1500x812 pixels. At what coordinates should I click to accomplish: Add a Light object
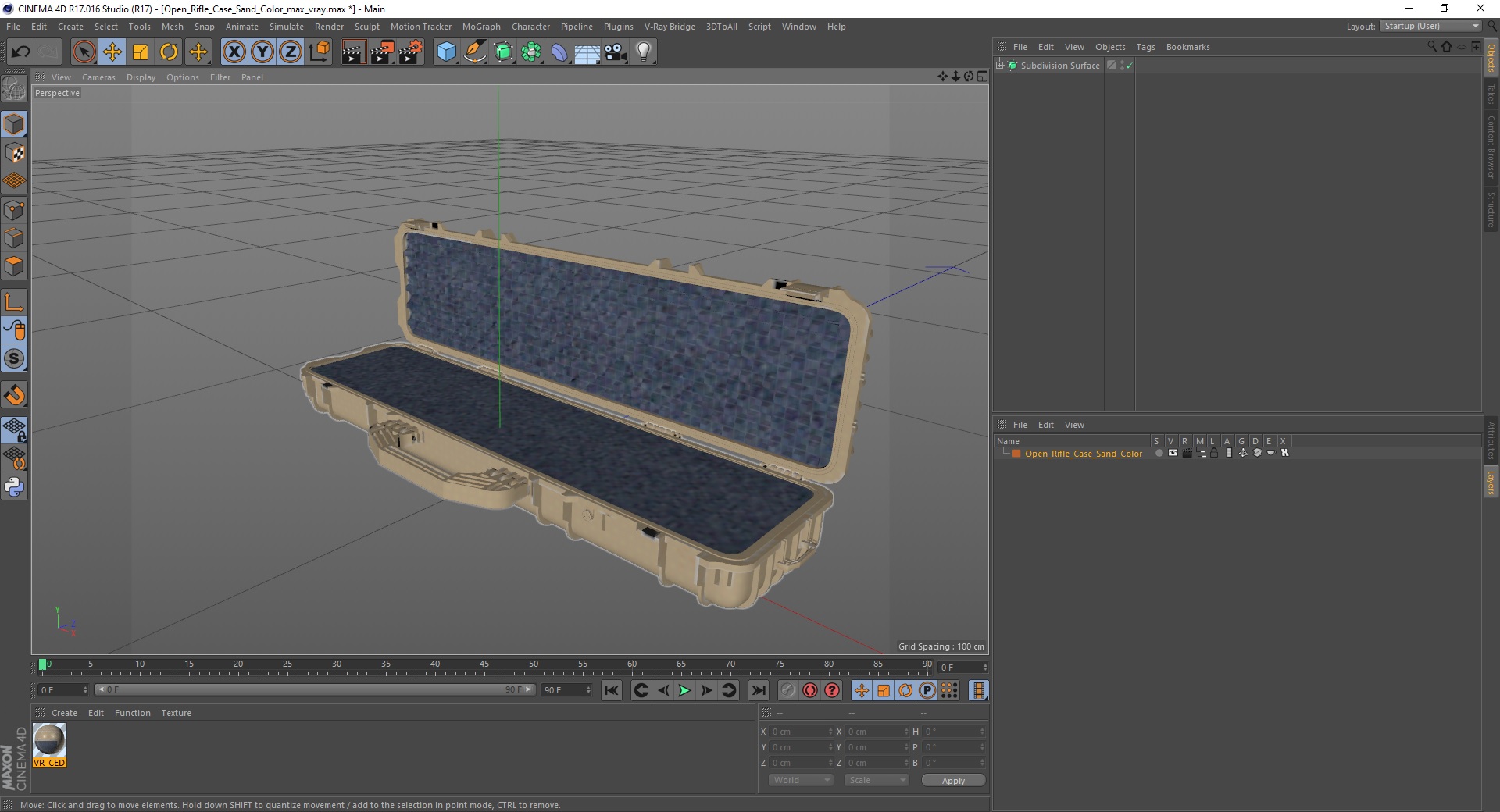coord(644,52)
